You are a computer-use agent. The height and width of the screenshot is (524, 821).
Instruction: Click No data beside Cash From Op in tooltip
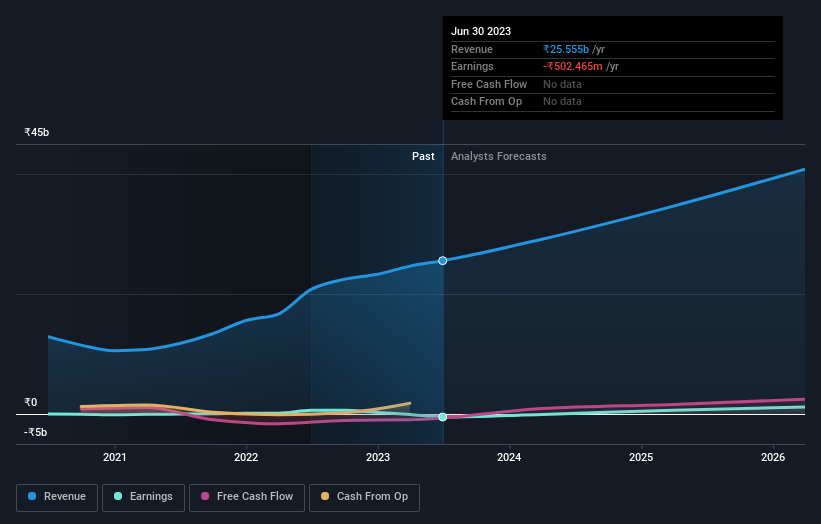[x=562, y=102]
